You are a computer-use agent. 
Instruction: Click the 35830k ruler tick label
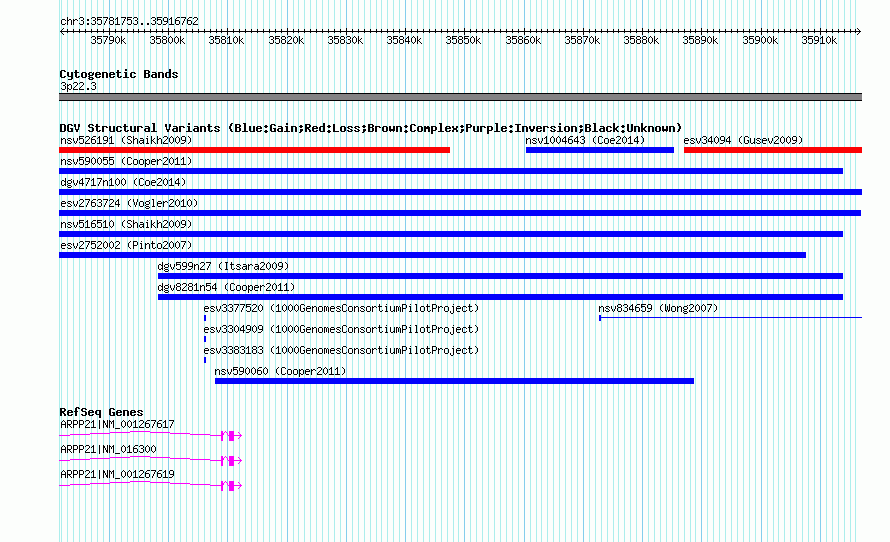(345, 40)
